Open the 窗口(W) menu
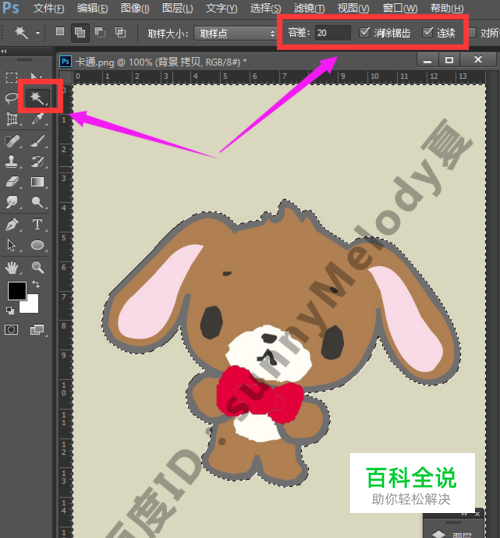 pos(400,8)
